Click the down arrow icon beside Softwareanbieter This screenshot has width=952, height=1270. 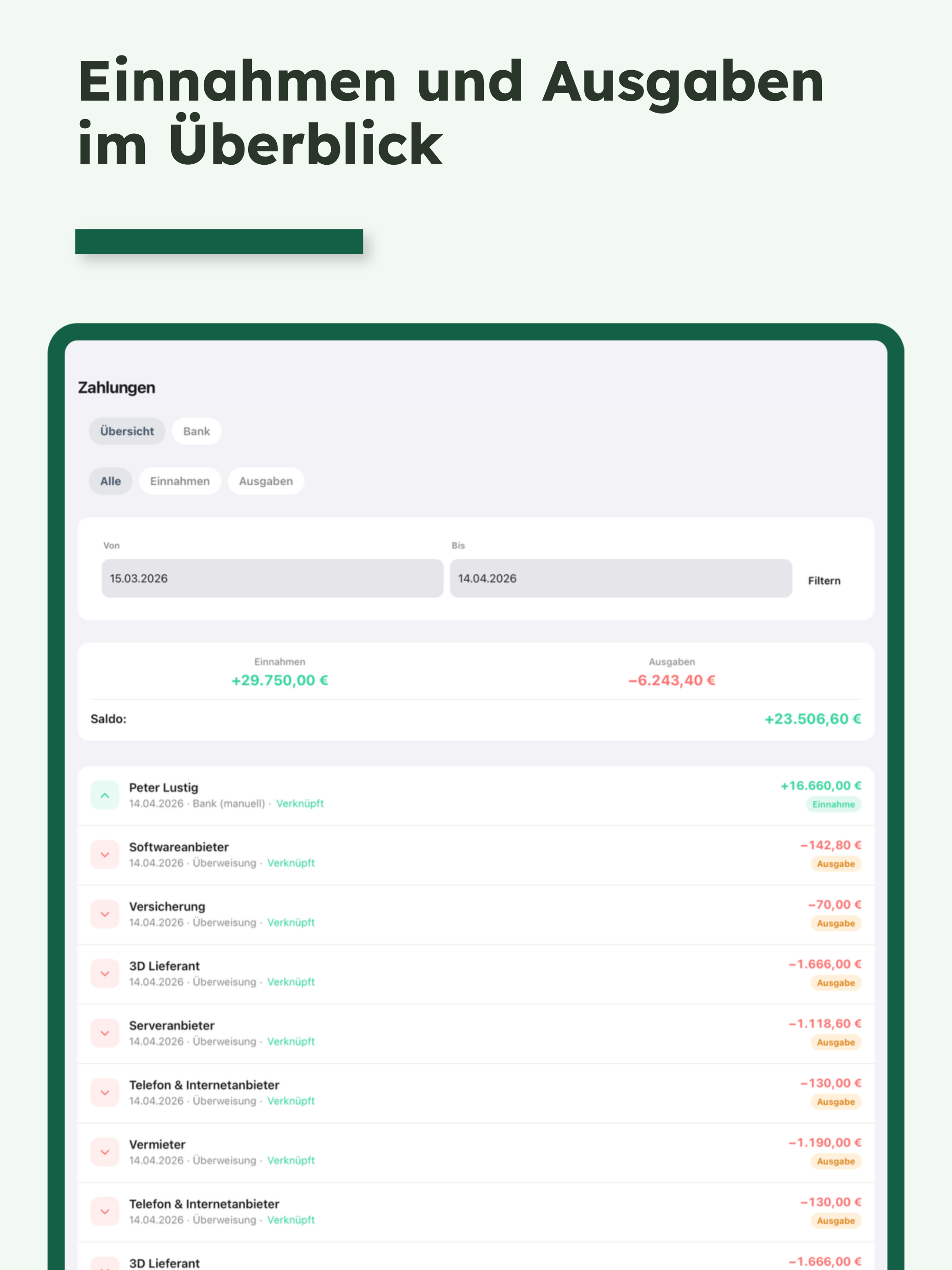click(105, 855)
